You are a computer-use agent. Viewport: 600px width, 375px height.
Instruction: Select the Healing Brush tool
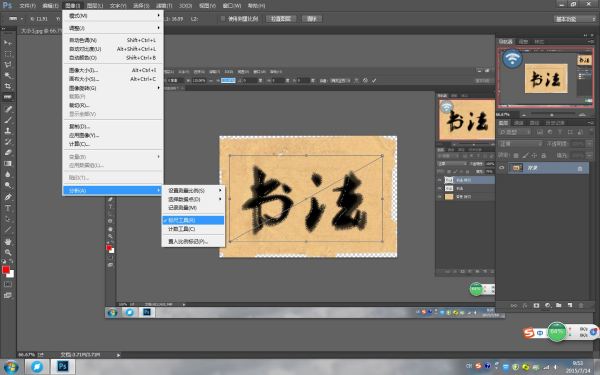[x=8, y=109]
